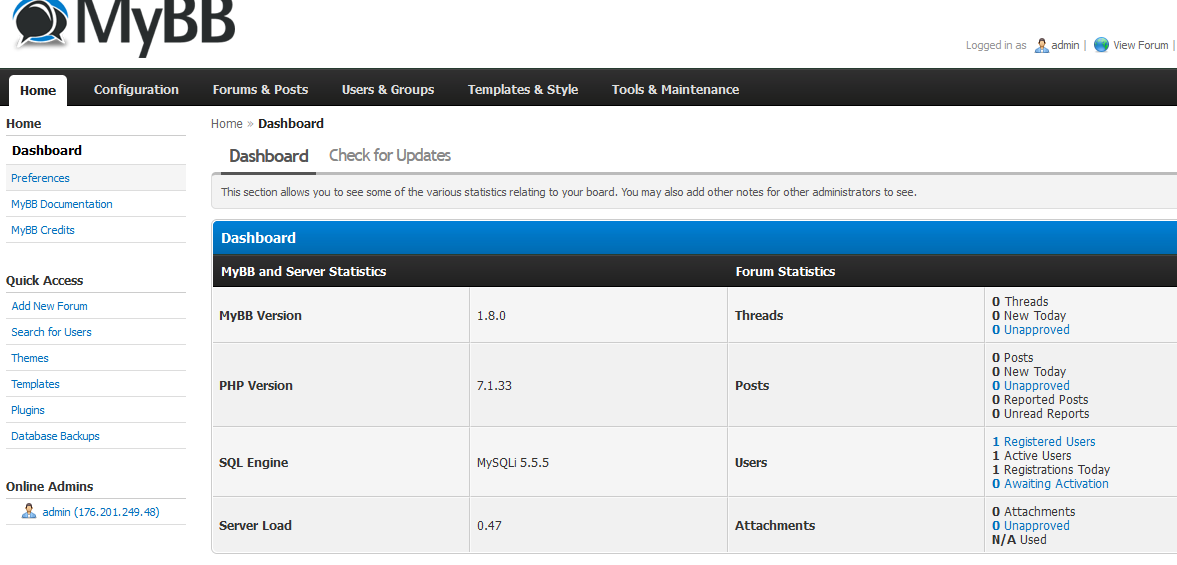Click the admin username link in header
Image resolution: width=1177 pixels, height=565 pixels.
tap(1065, 45)
